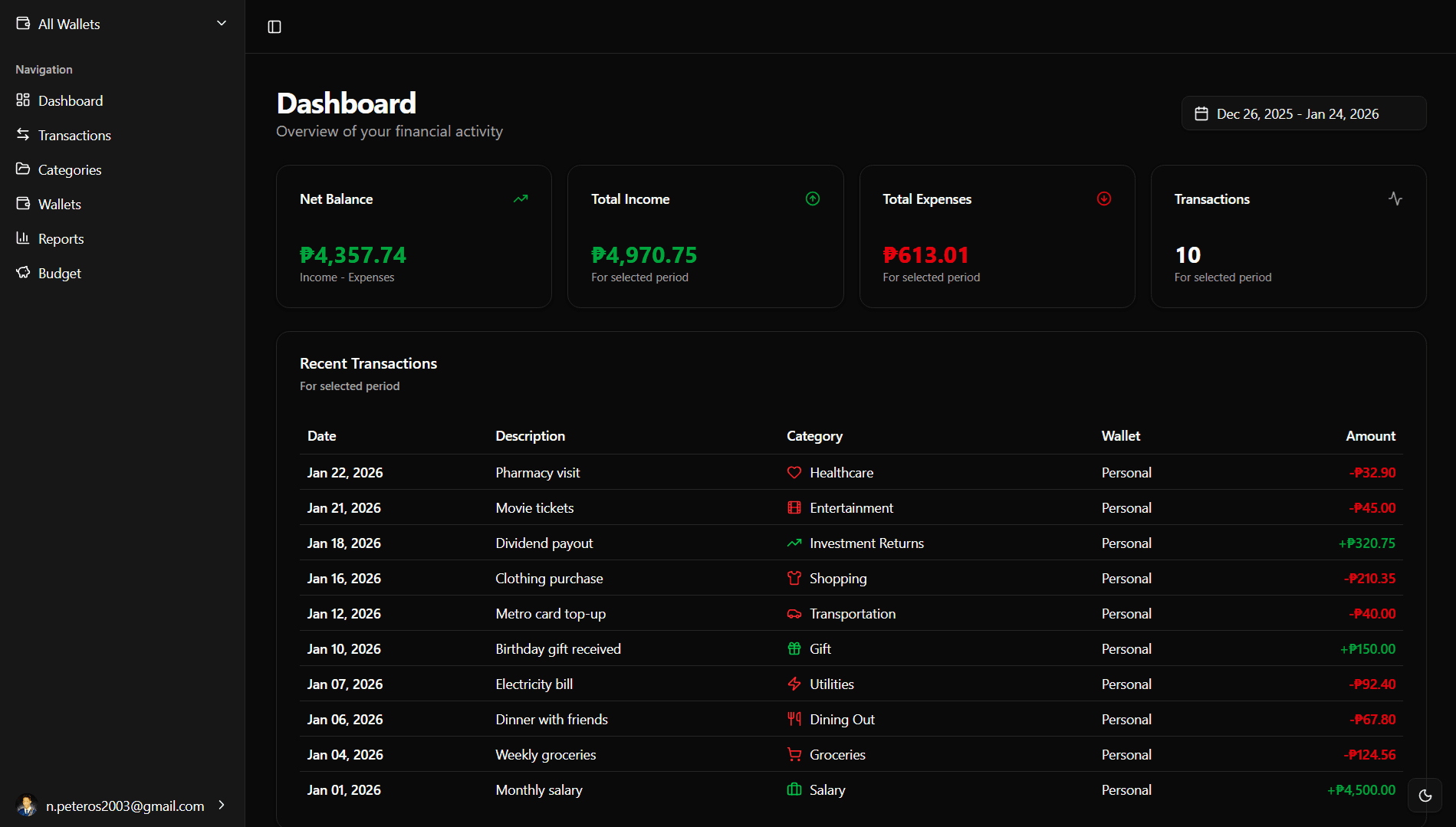
Task: Click the down-arrow icon on Total Expenses card
Action: tap(1104, 199)
